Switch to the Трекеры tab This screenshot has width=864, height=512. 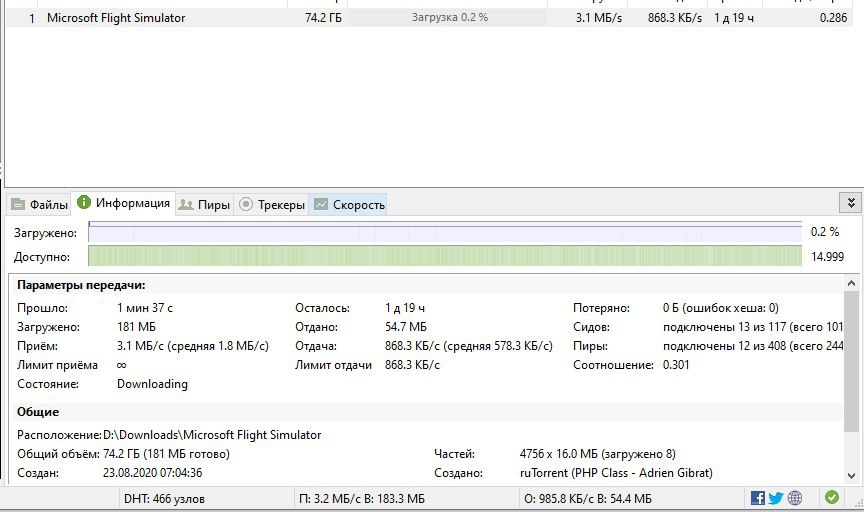click(x=271, y=204)
